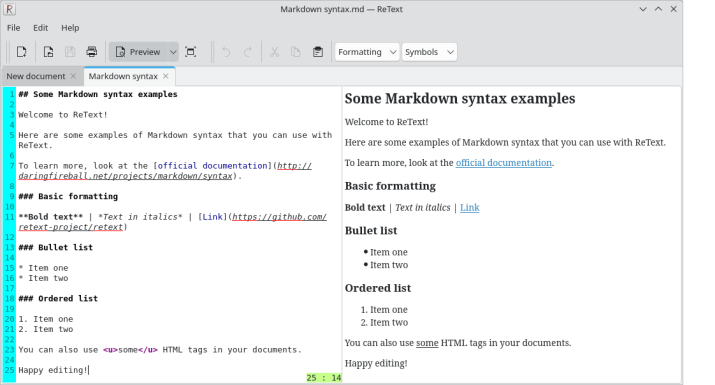Click the Undo arrow icon

pyautogui.click(x=226, y=52)
